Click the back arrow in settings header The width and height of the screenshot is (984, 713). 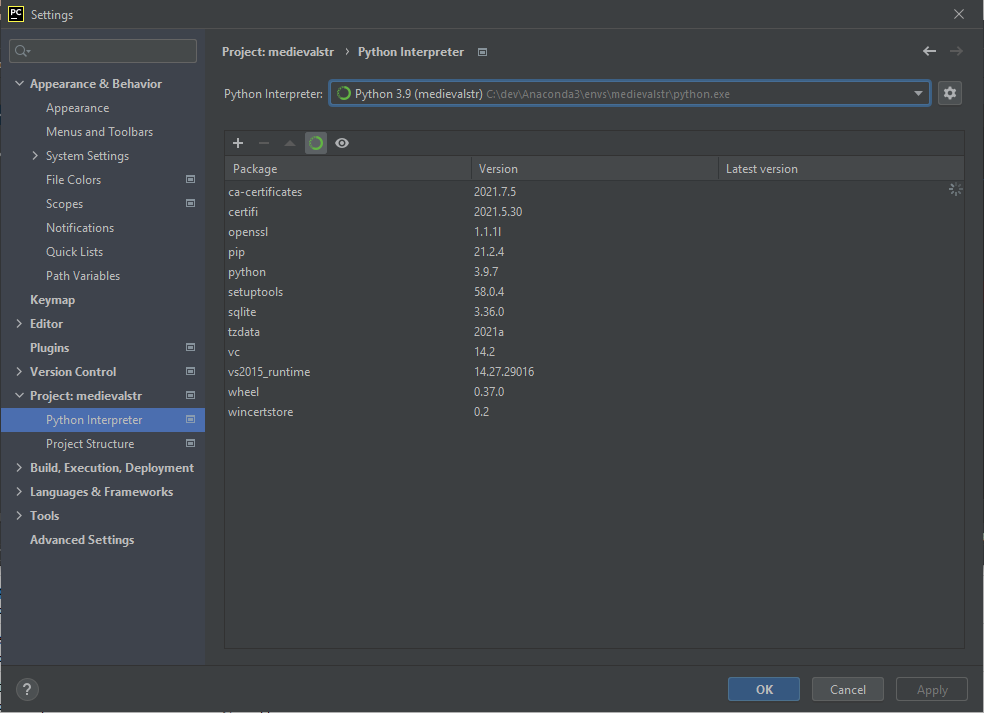[929, 51]
